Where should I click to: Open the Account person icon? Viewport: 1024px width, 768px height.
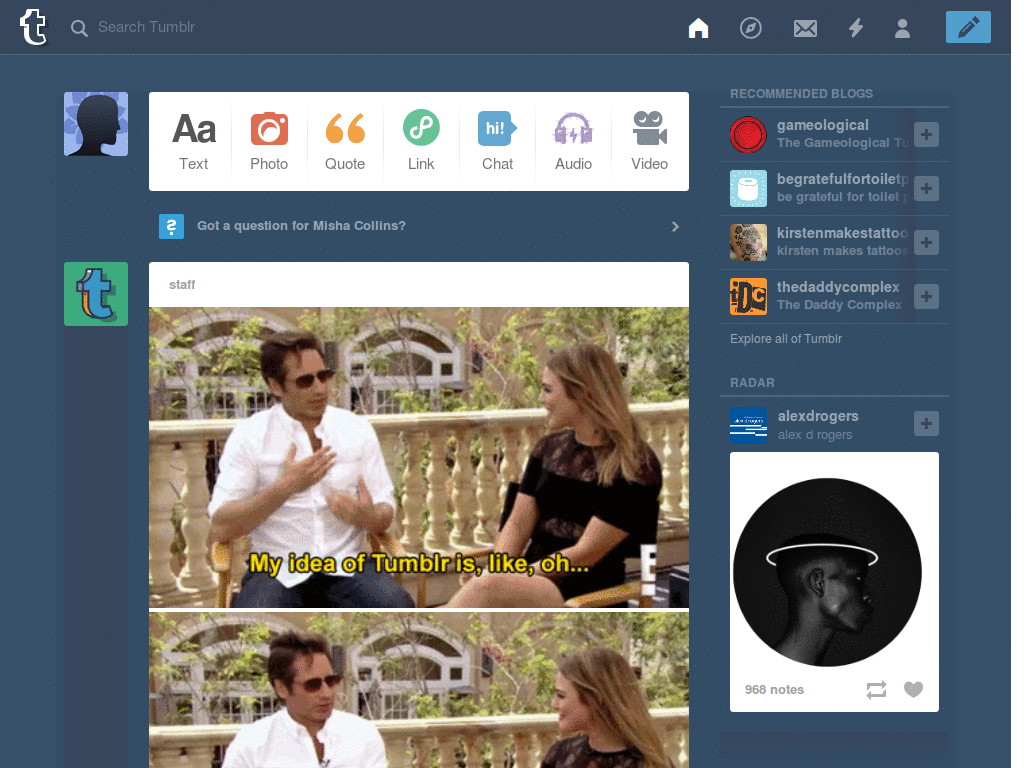coord(903,28)
